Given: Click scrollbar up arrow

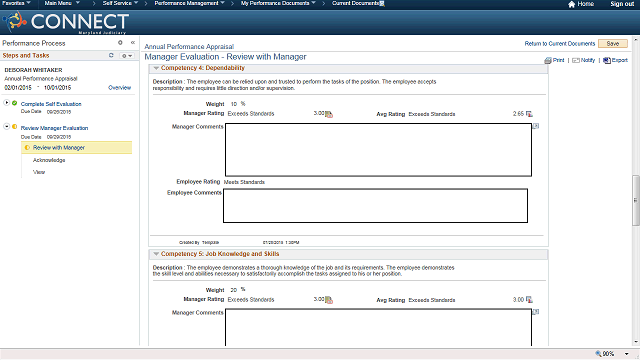Looking at the screenshot, I should 636,40.
